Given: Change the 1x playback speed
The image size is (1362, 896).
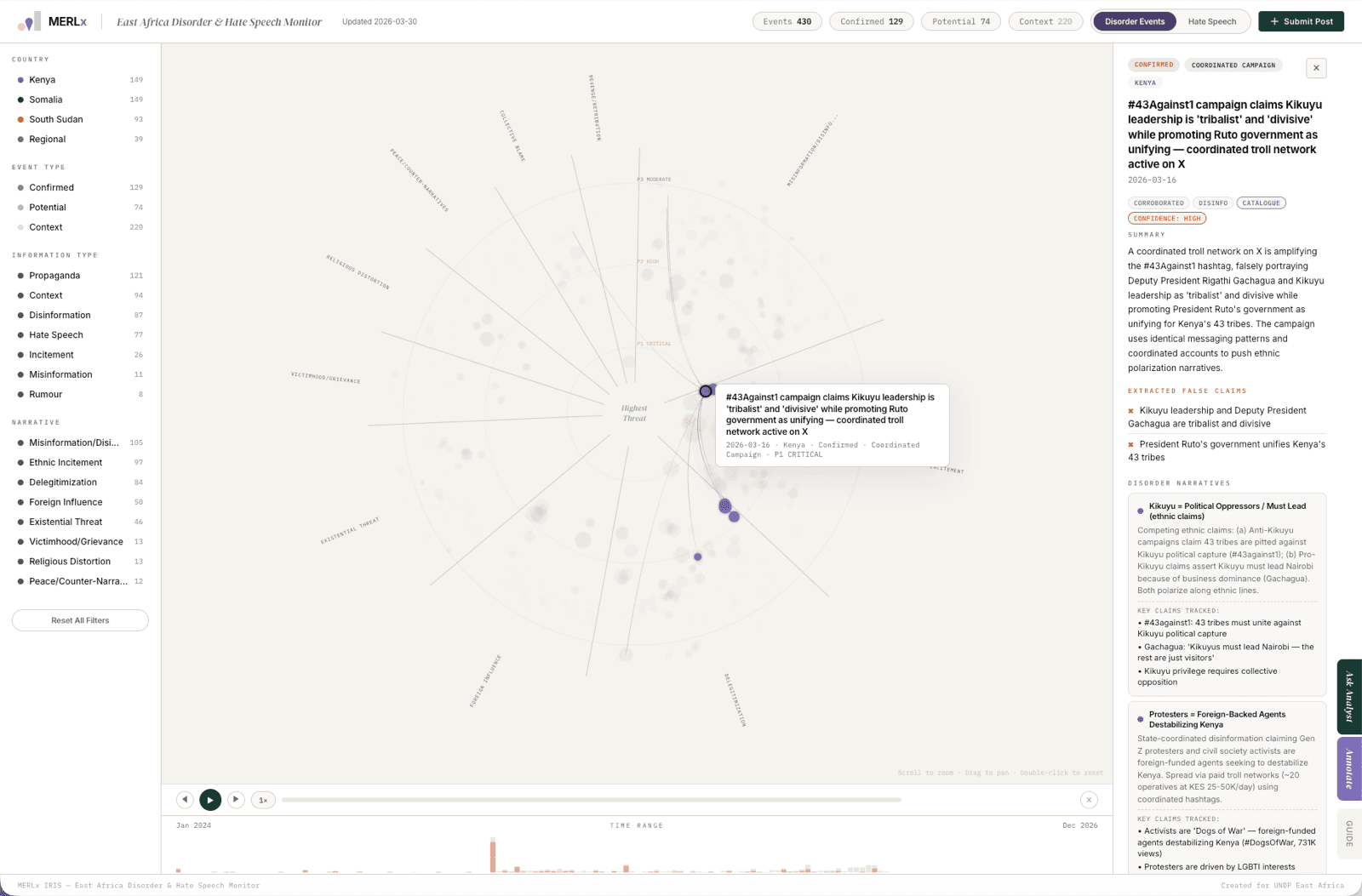Looking at the screenshot, I should pos(263,800).
